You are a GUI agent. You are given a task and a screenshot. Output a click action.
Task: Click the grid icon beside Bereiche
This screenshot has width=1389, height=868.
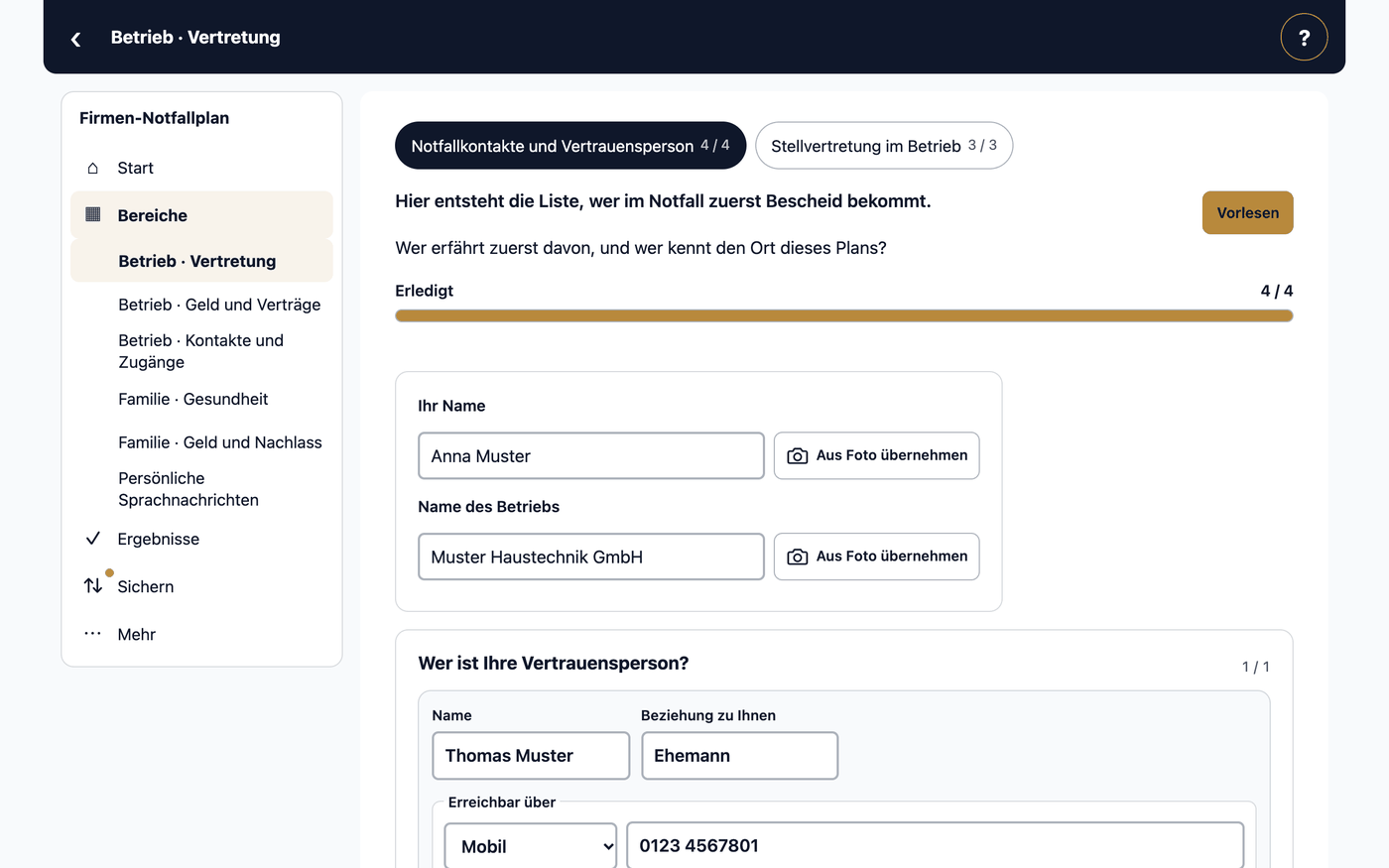[93, 214]
